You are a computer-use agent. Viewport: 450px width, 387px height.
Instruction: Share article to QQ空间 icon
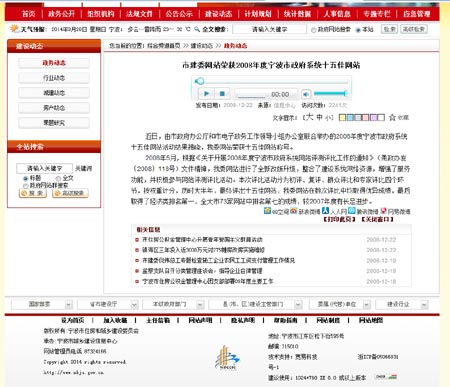(267, 211)
